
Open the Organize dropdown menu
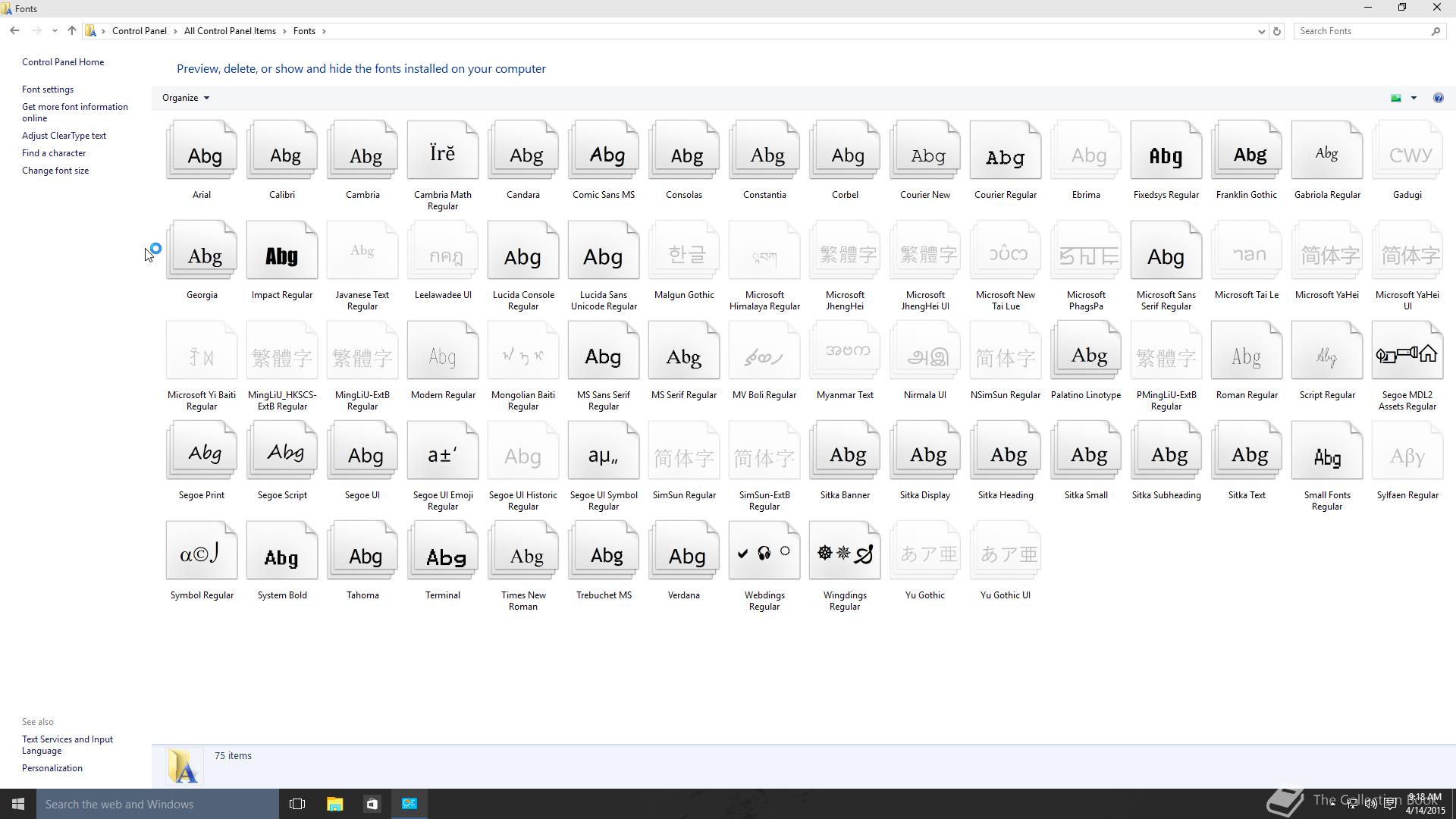186,98
